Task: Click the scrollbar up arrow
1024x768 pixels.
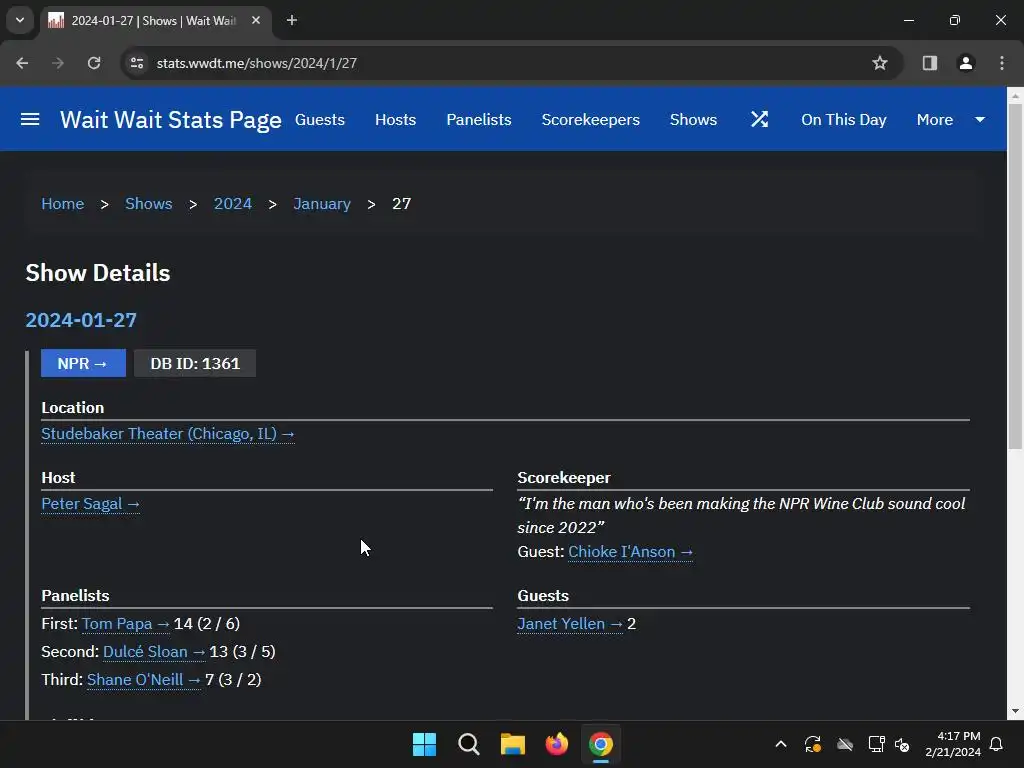Action: point(1016,96)
